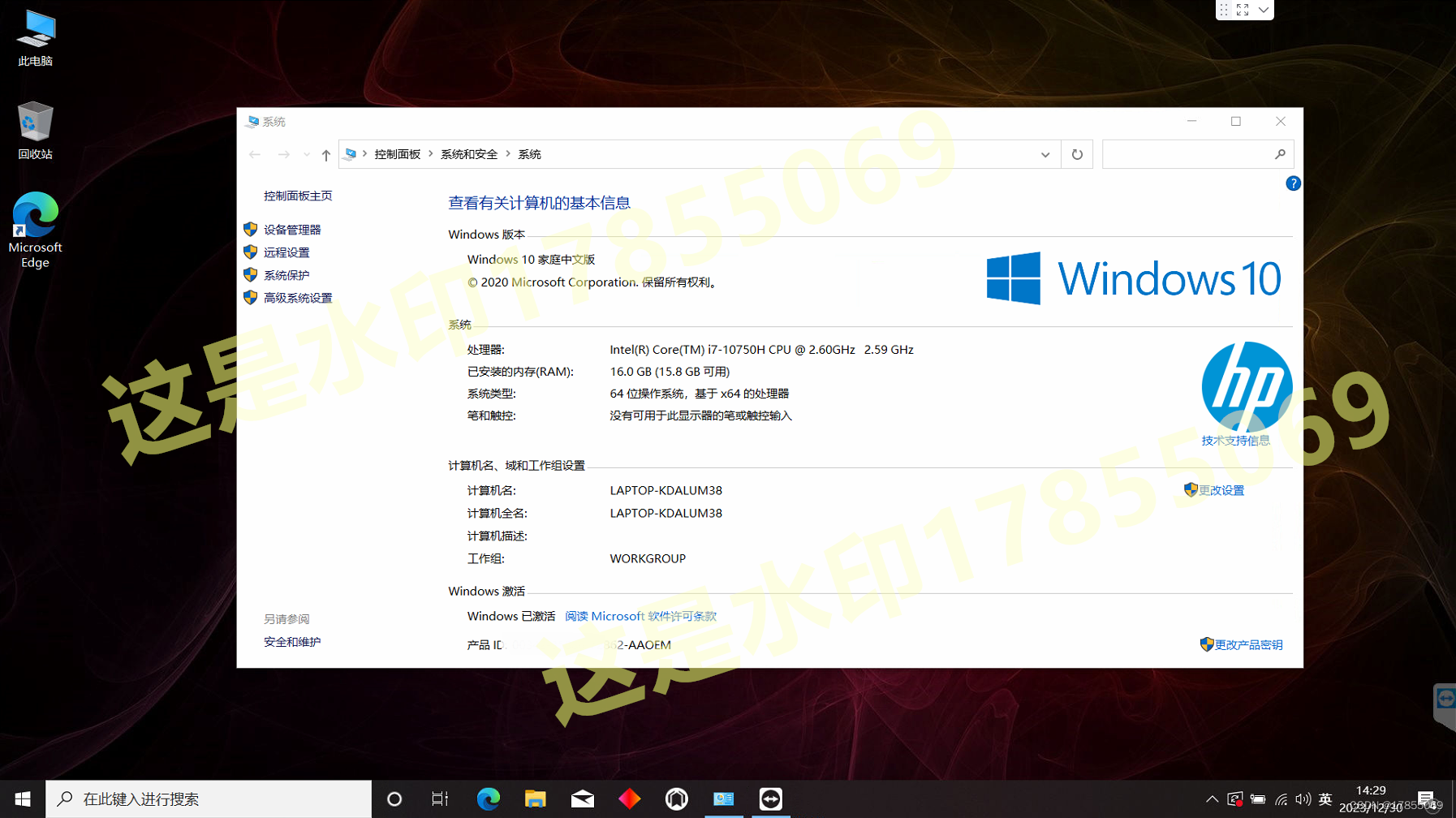Screen dimensions: 1456x818
Task: Open File Explorer from the taskbar
Action: pos(536,799)
